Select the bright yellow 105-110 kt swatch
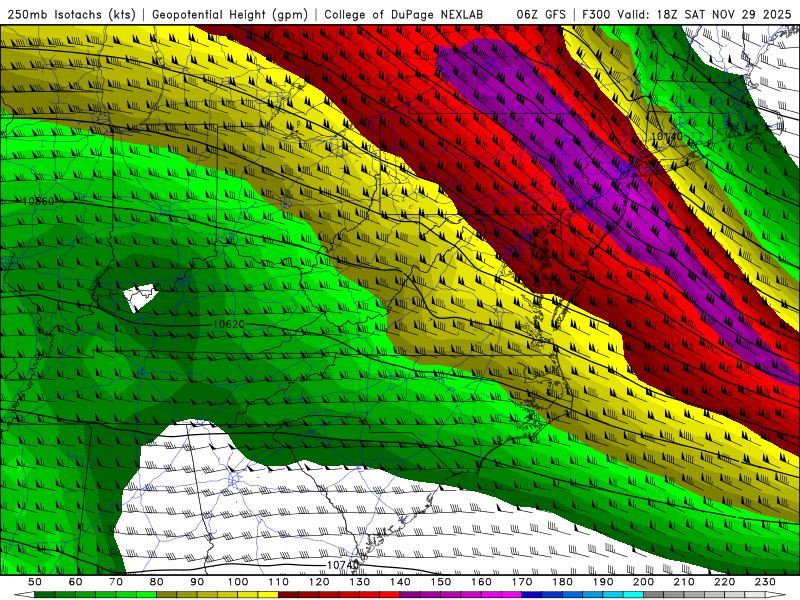The height and width of the screenshot is (600, 800). pos(268,595)
